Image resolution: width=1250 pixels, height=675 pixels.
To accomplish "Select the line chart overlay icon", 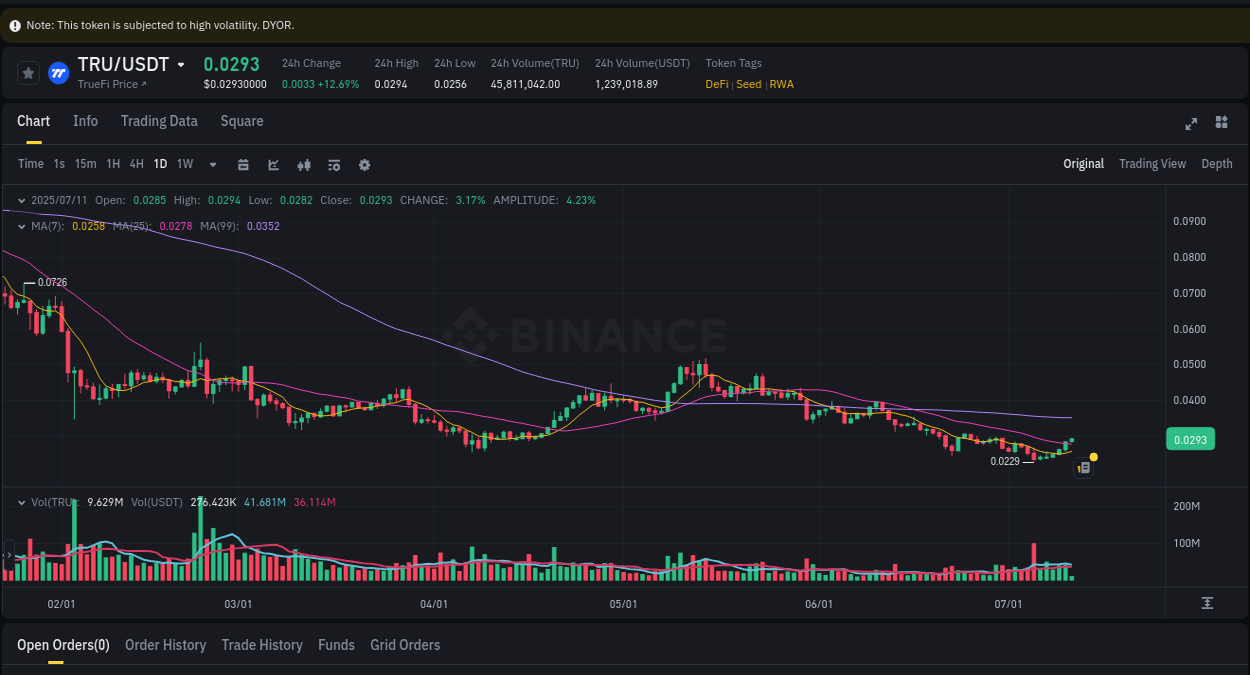I will tap(273, 164).
